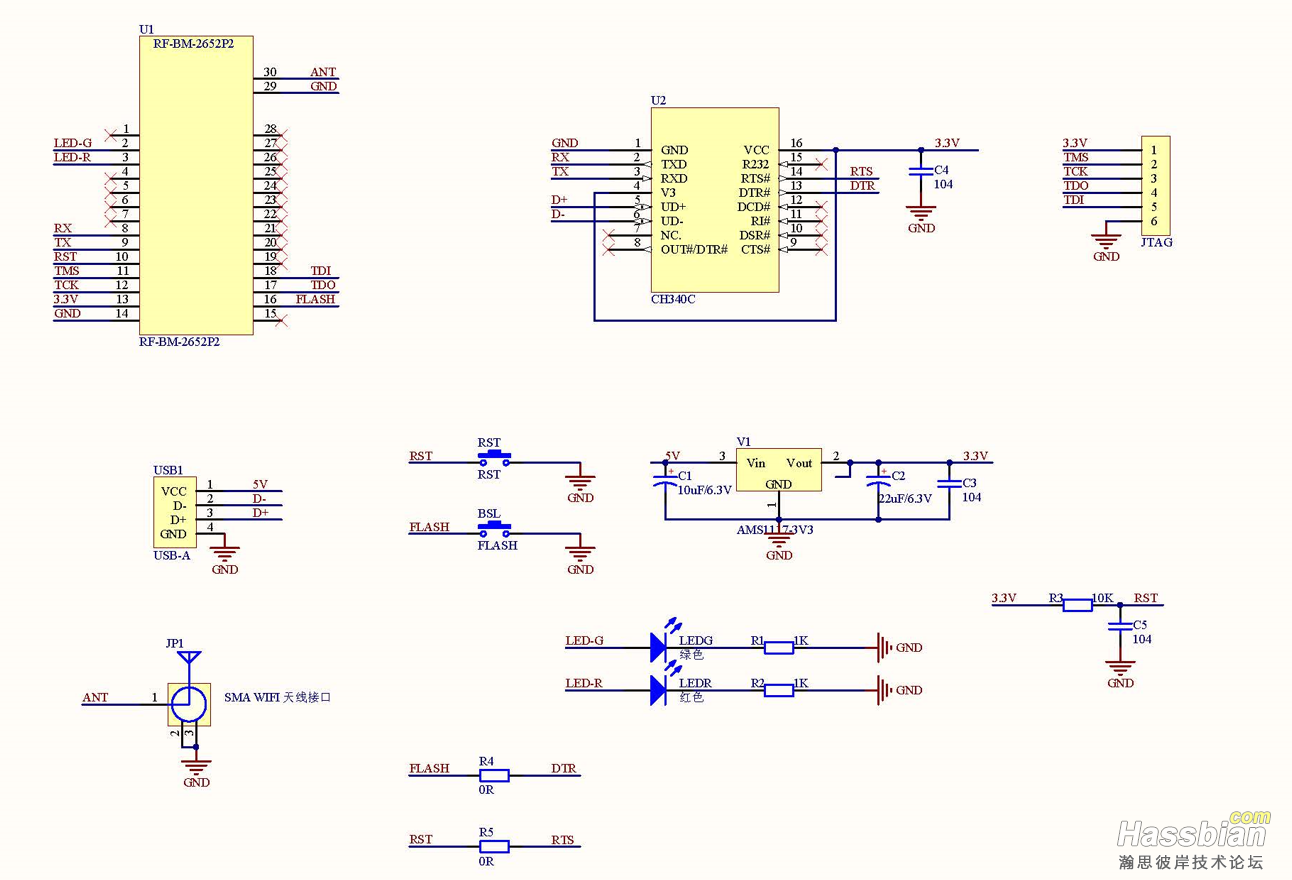Click the 'SMA WIFI 天线接口' annotation
This screenshot has width=1292, height=880.
click(x=277, y=697)
